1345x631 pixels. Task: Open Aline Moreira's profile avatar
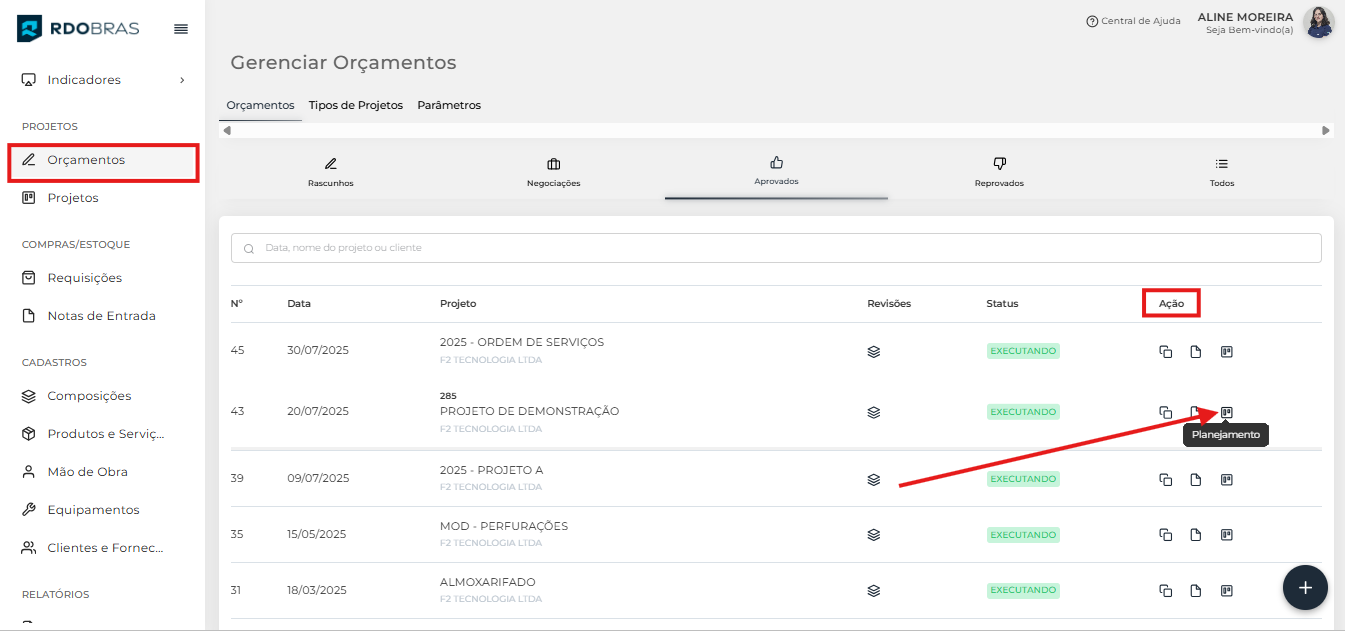click(x=1318, y=22)
